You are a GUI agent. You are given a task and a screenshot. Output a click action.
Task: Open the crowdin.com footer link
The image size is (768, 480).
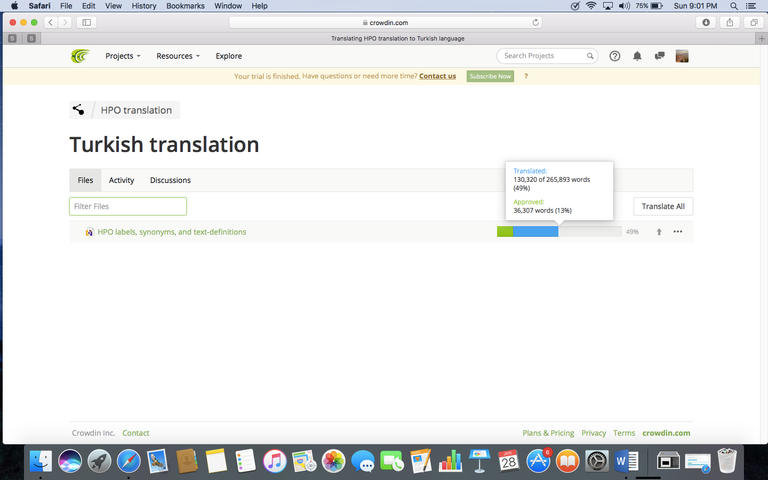666,433
